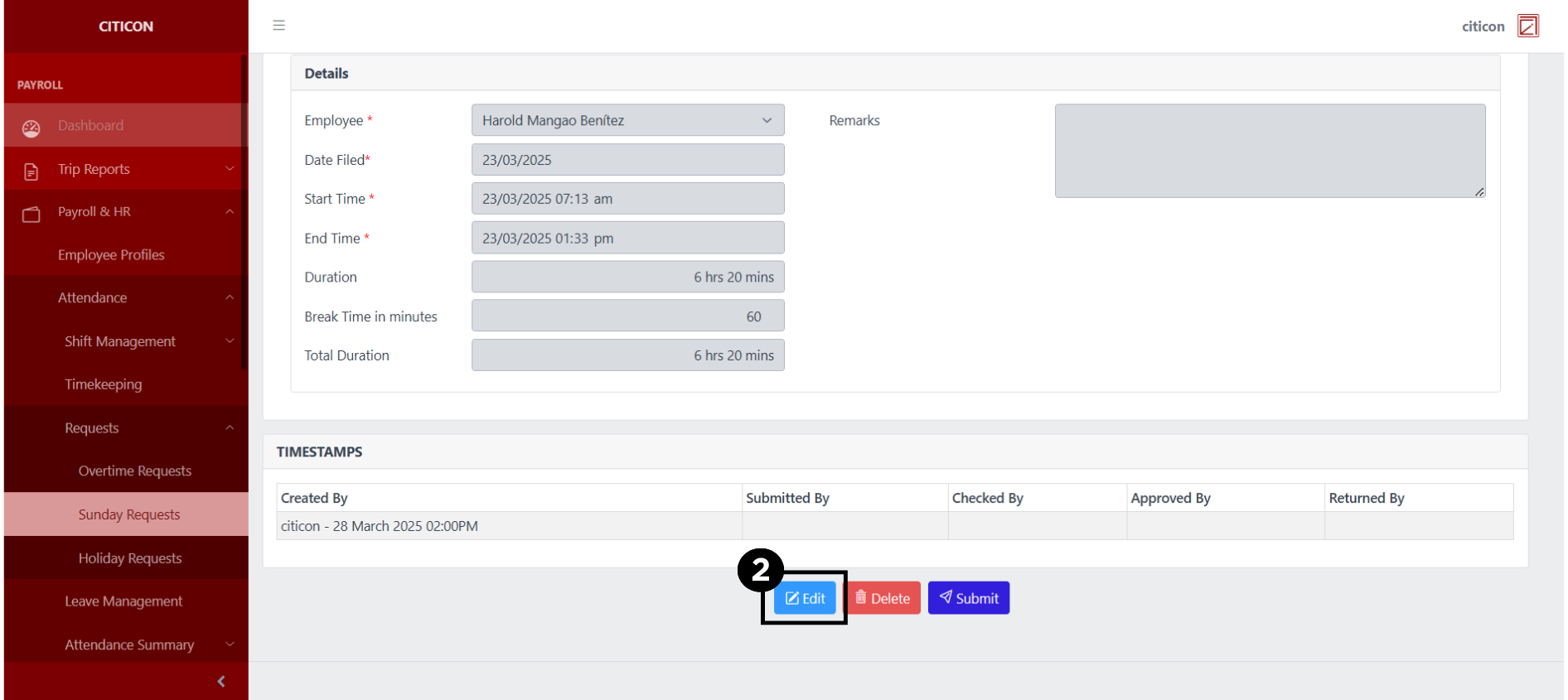Click the hamburger menu icon
Screen dimensions: 1568x700
[x=278, y=26]
